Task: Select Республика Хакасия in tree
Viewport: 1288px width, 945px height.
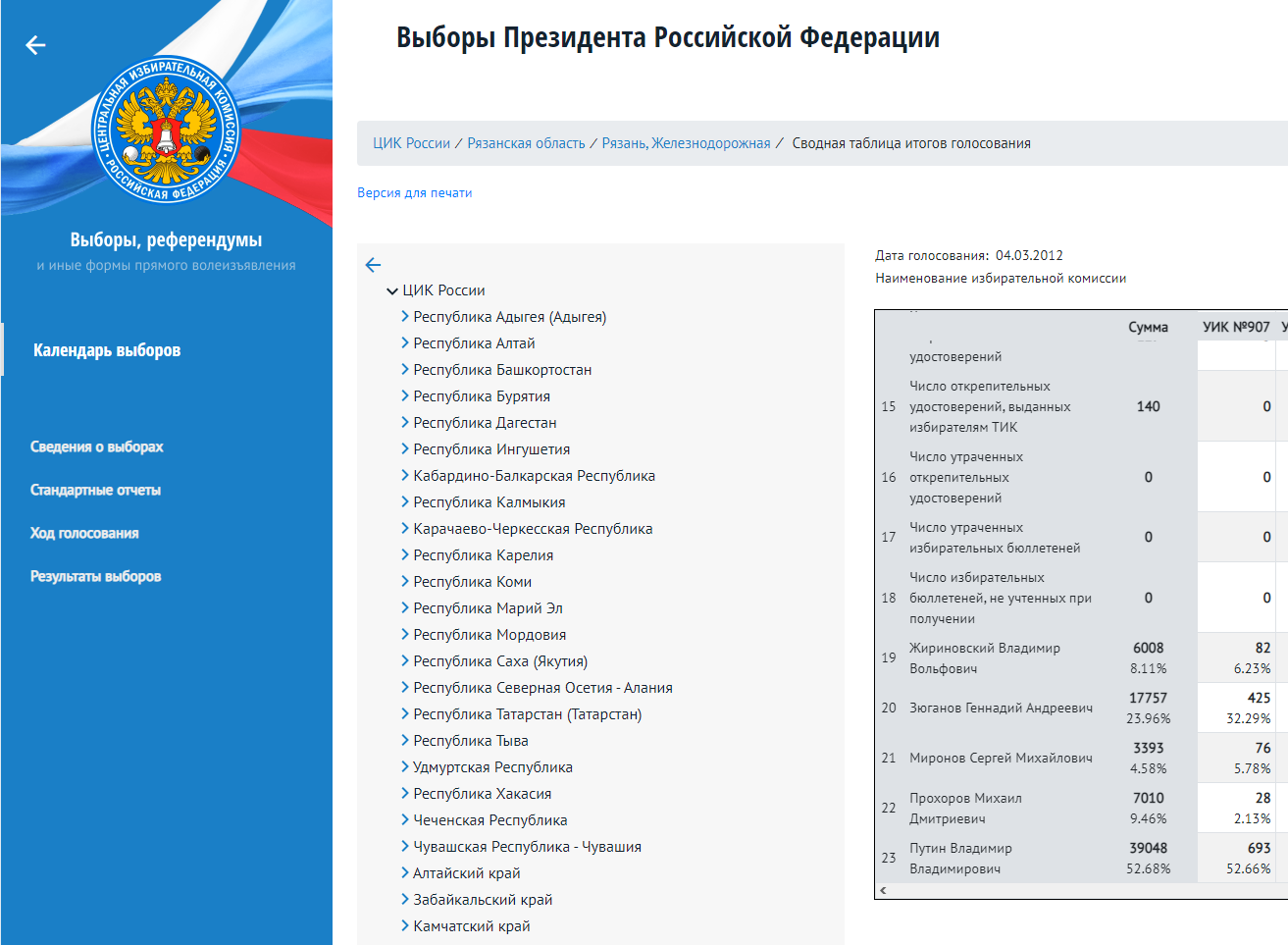Action: click(x=483, y=794)
